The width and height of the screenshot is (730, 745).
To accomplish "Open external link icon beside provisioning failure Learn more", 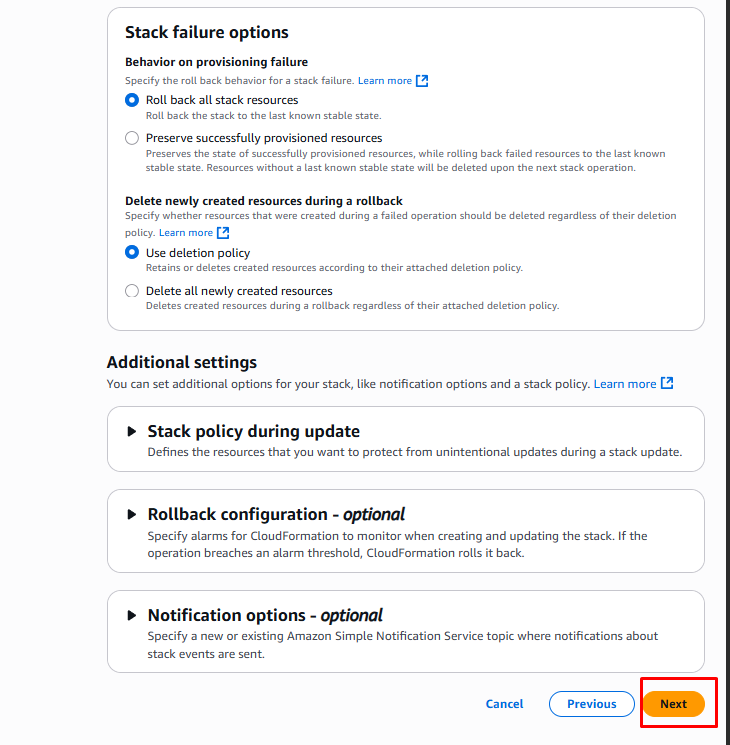I will click(422, 81).
